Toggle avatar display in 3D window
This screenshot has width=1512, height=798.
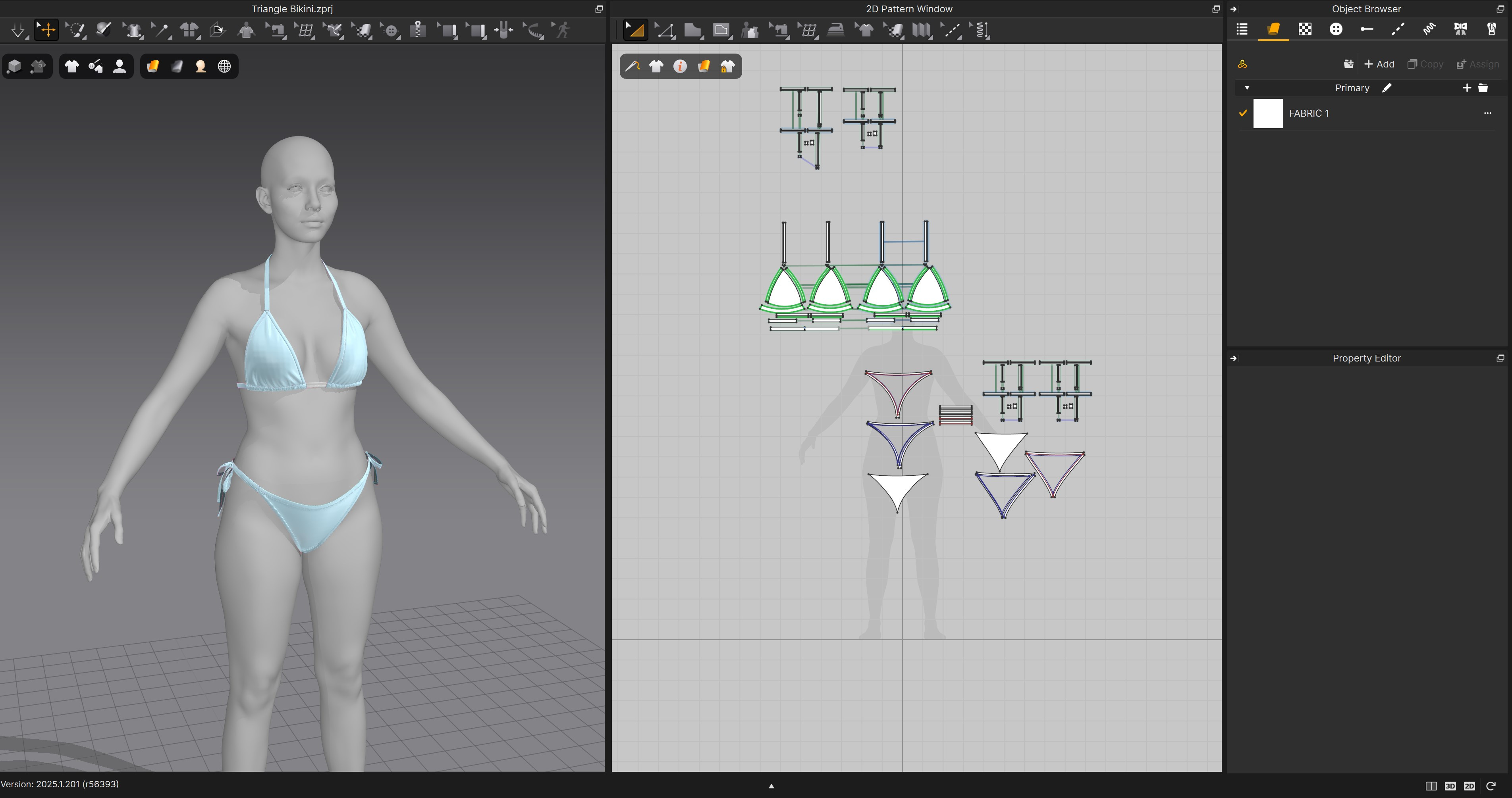coord(119,66)
